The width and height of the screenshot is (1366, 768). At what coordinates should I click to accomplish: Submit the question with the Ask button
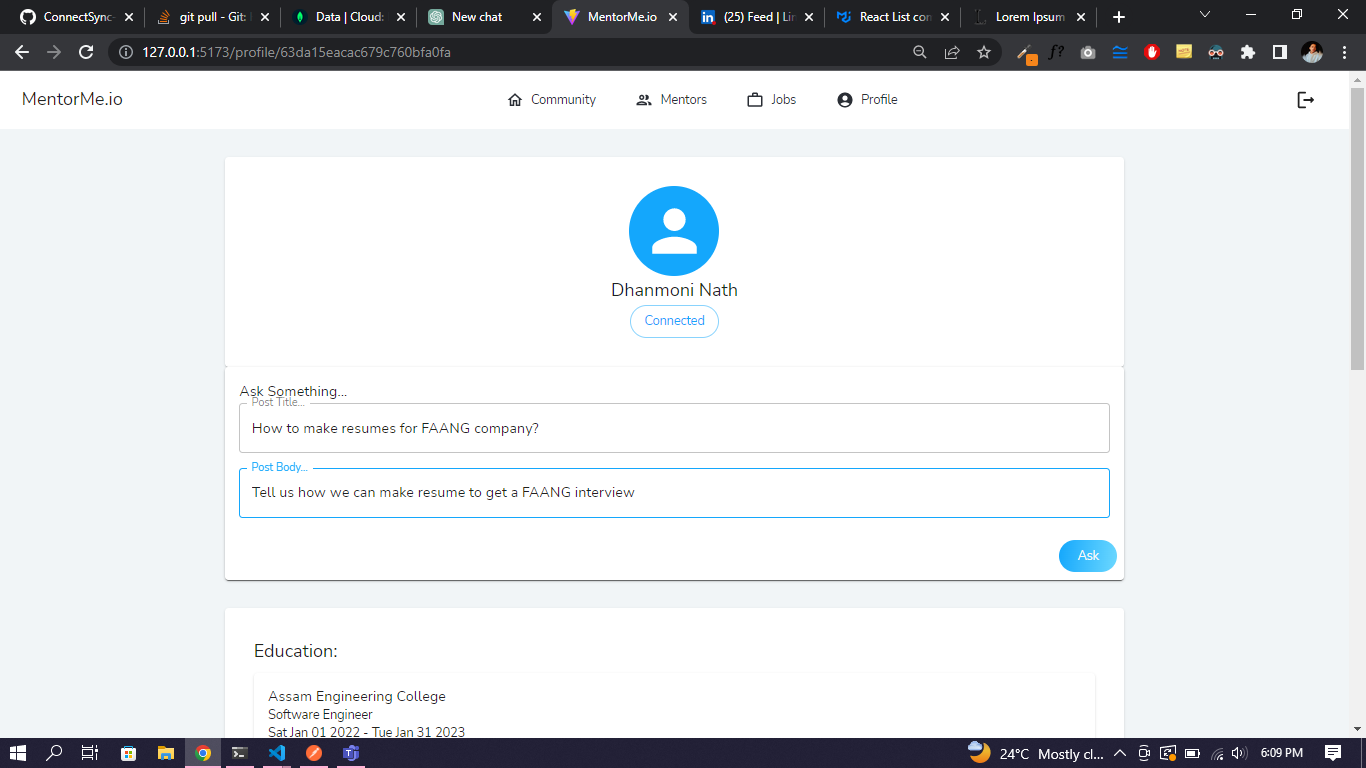[1087, 556]
